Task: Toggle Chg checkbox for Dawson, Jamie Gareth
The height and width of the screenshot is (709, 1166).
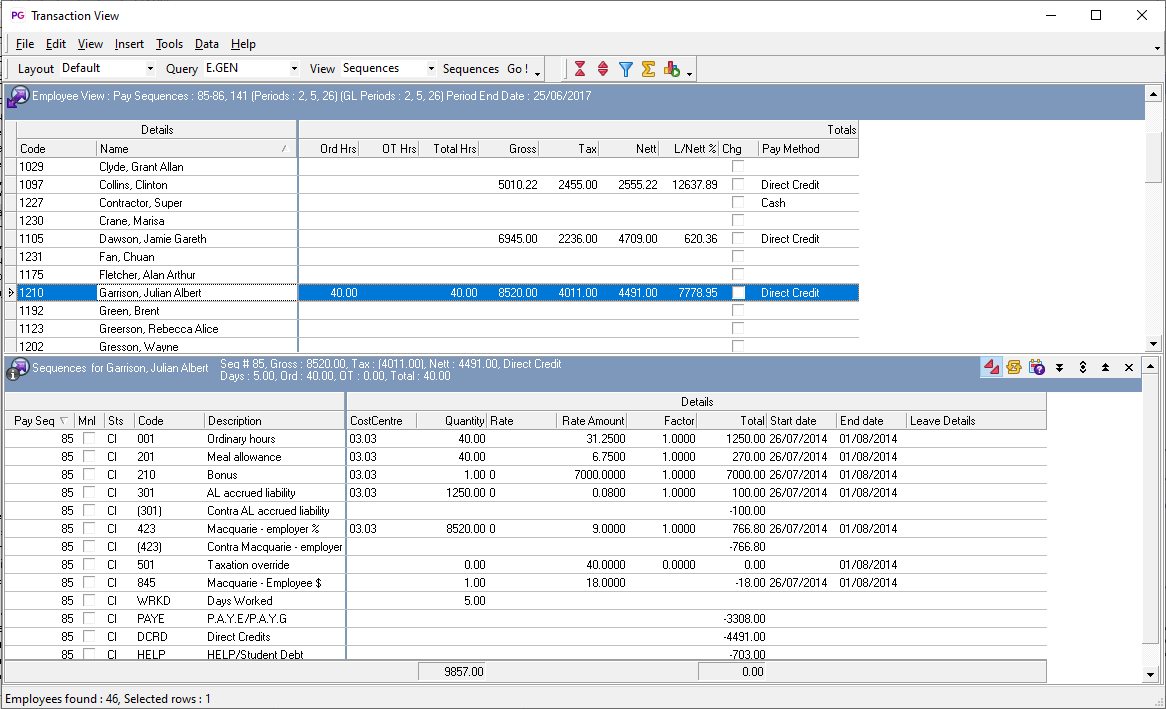Action: pos(738,239)
